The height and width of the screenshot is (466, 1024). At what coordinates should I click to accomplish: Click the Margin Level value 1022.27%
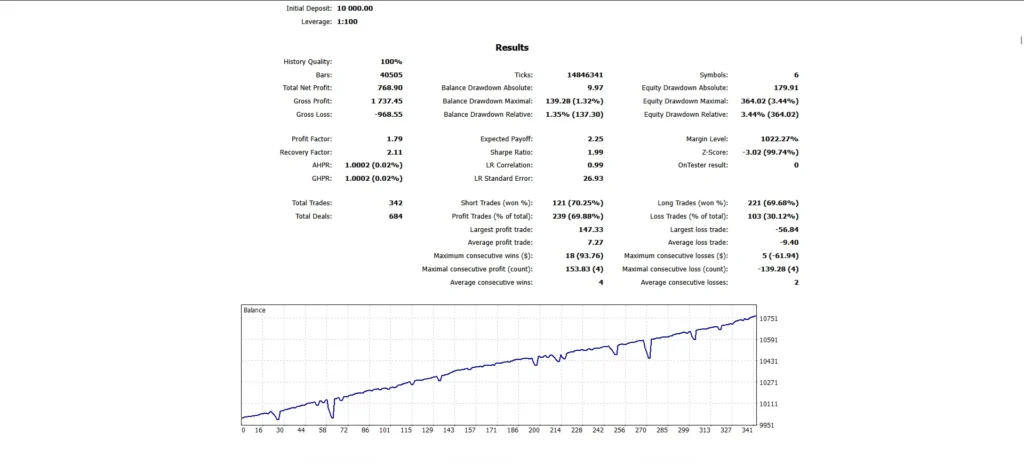coord(780,139)
